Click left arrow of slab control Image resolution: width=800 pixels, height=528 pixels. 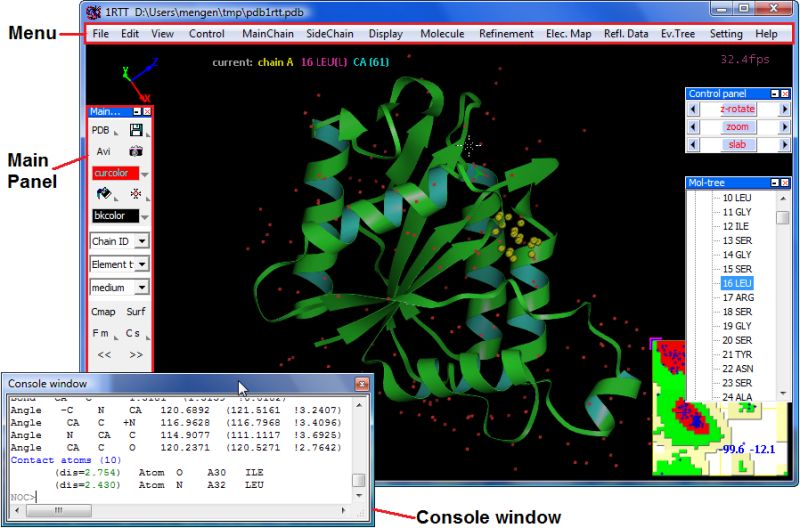[692, 145]
